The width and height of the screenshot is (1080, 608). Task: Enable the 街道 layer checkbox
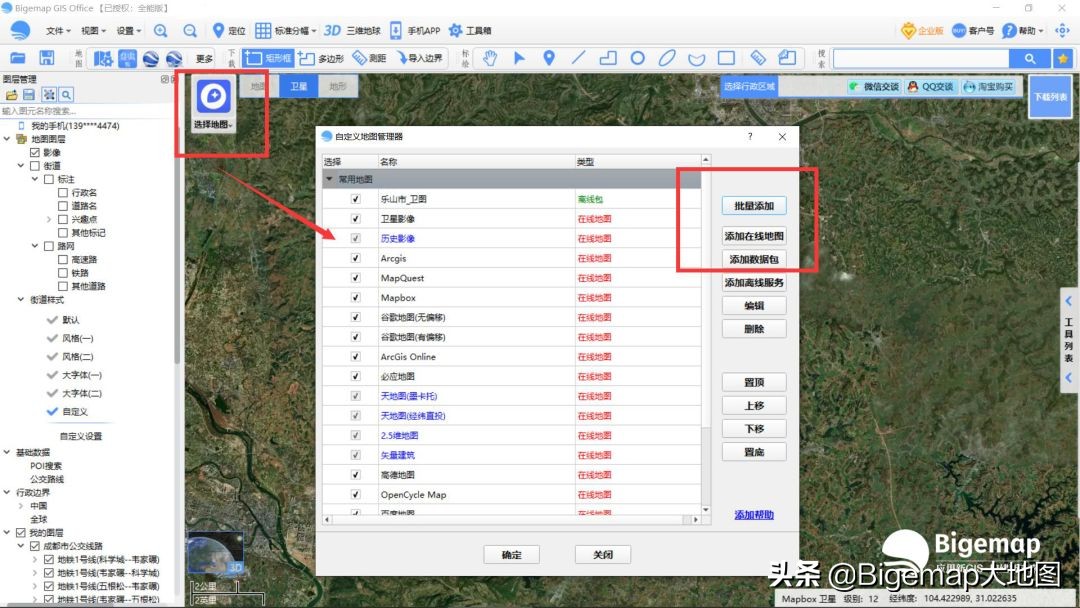pos(33,165)
